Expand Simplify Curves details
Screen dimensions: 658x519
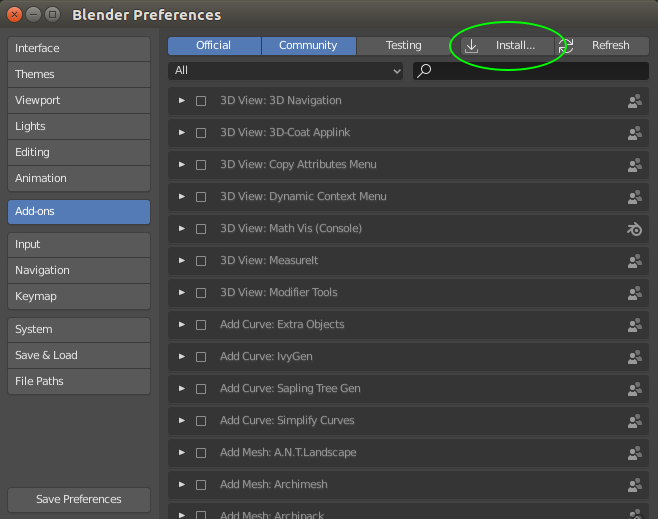182,420
